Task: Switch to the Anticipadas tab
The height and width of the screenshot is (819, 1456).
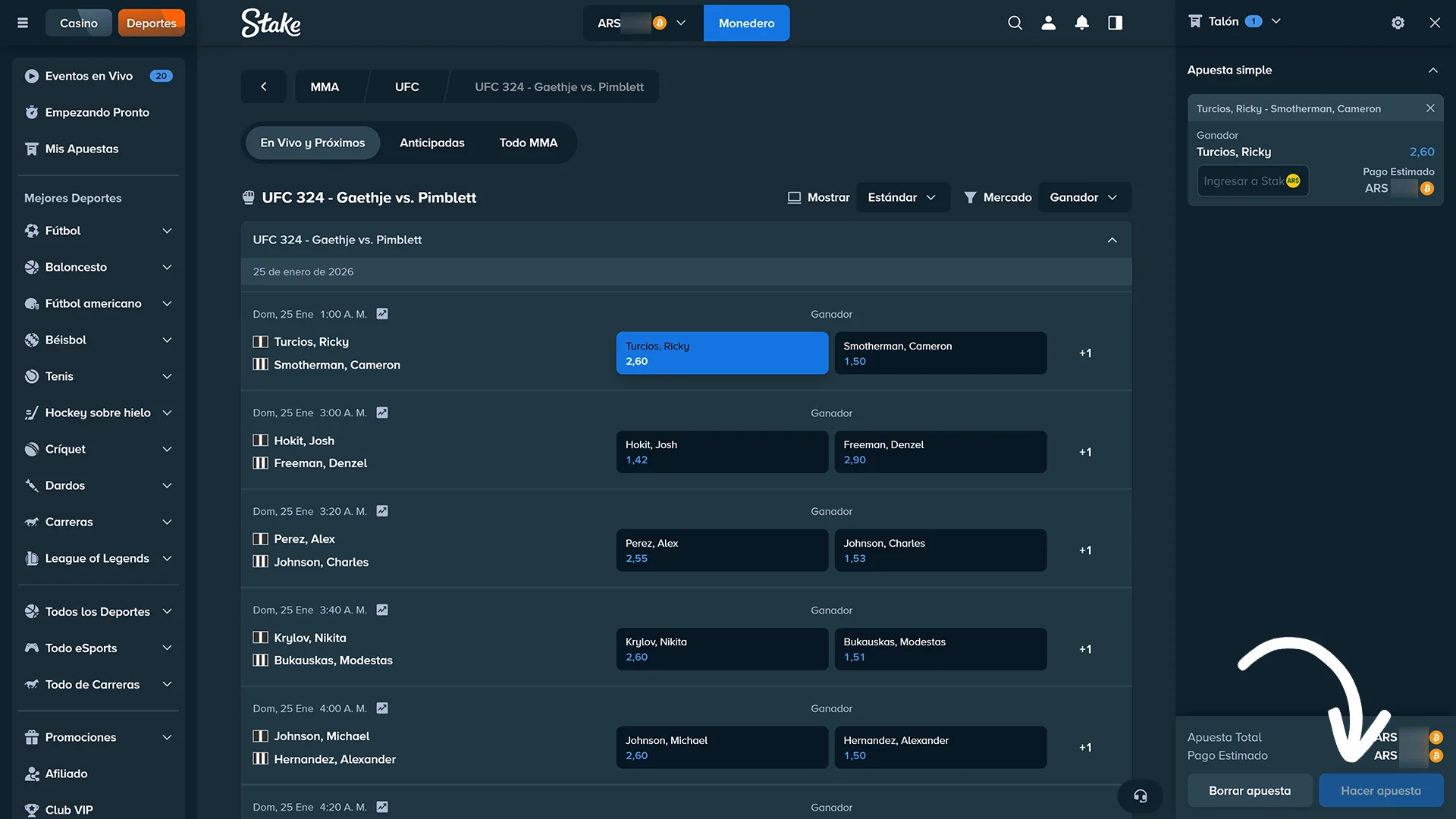Action: [x=431, y=143]
